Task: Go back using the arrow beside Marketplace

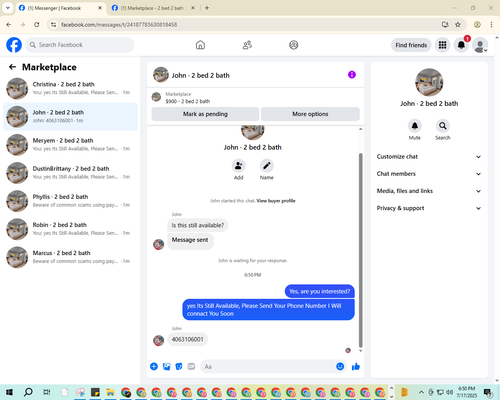Action: pyautogui.click(x=12, y=67)
